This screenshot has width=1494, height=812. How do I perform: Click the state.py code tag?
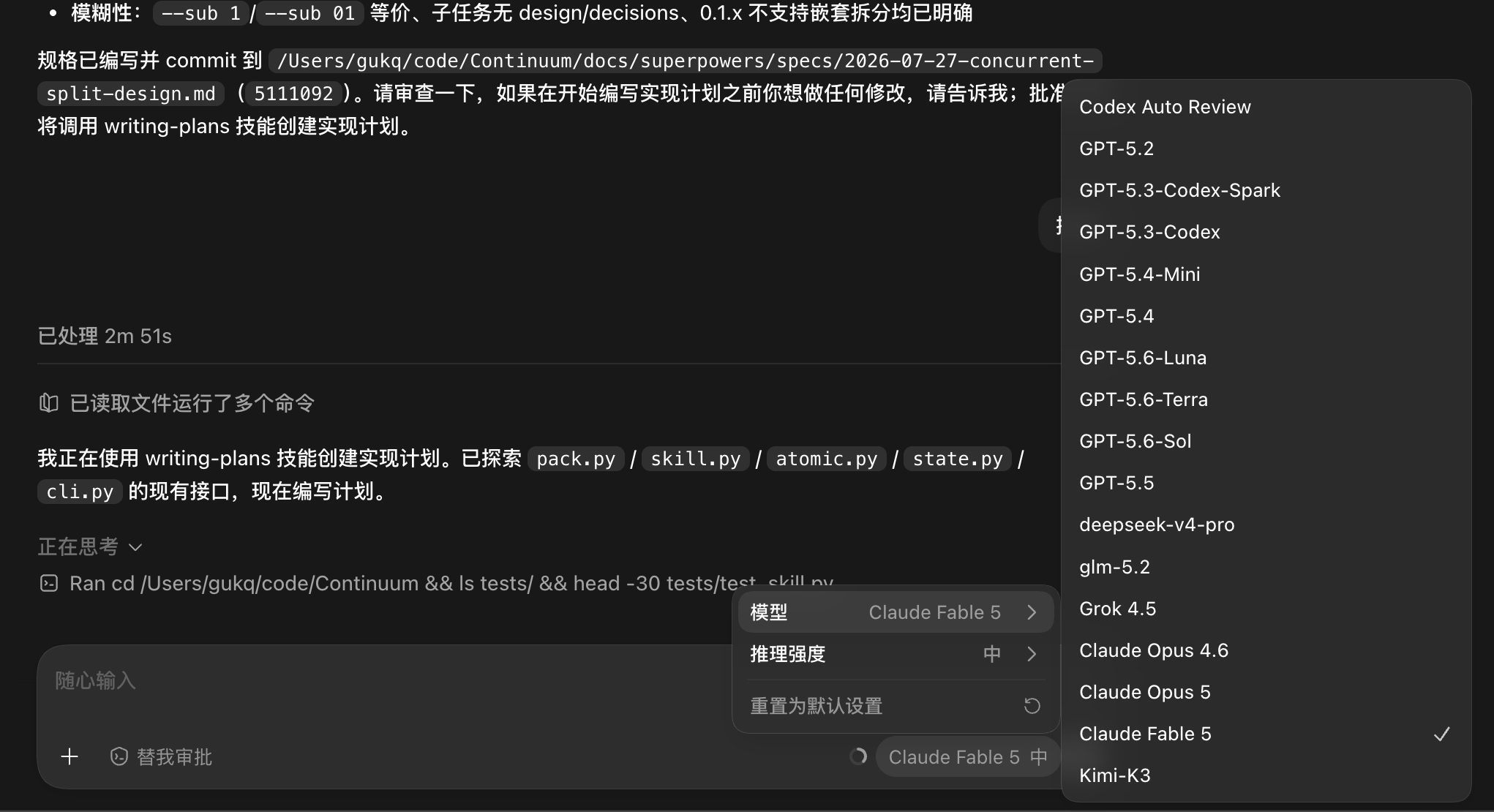[958, 459]
